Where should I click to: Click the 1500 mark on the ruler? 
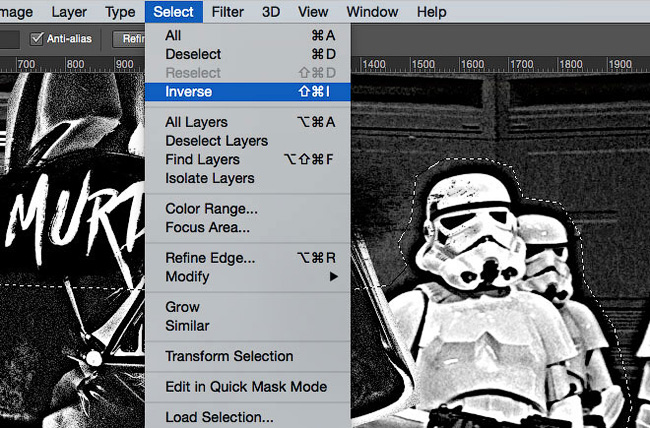423,64
